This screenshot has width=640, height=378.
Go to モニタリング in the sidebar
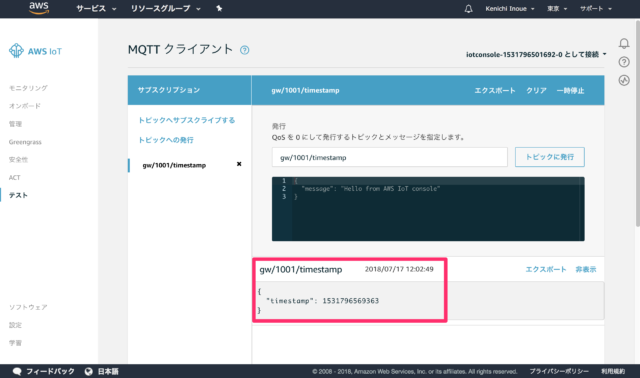pyautogui.click(x=28, y=88)
